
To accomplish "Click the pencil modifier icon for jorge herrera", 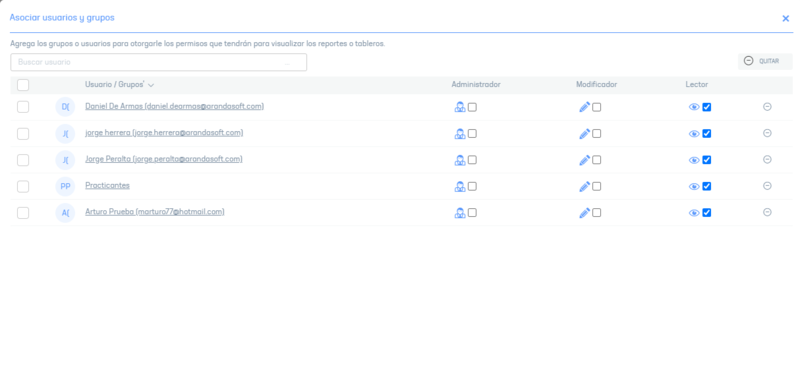I will pyautogui.click(x=585, y=134).
